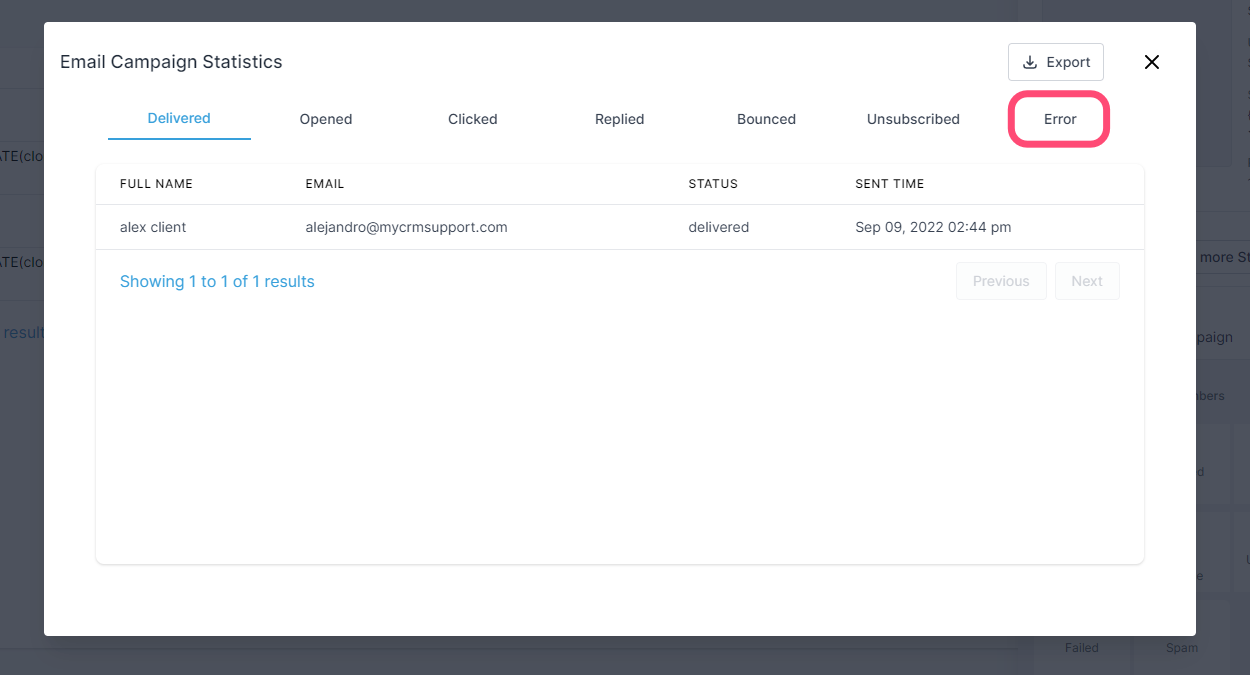
Task: Close the Email Campaign Statistics dialog
Action: [x=1152, y=62]
